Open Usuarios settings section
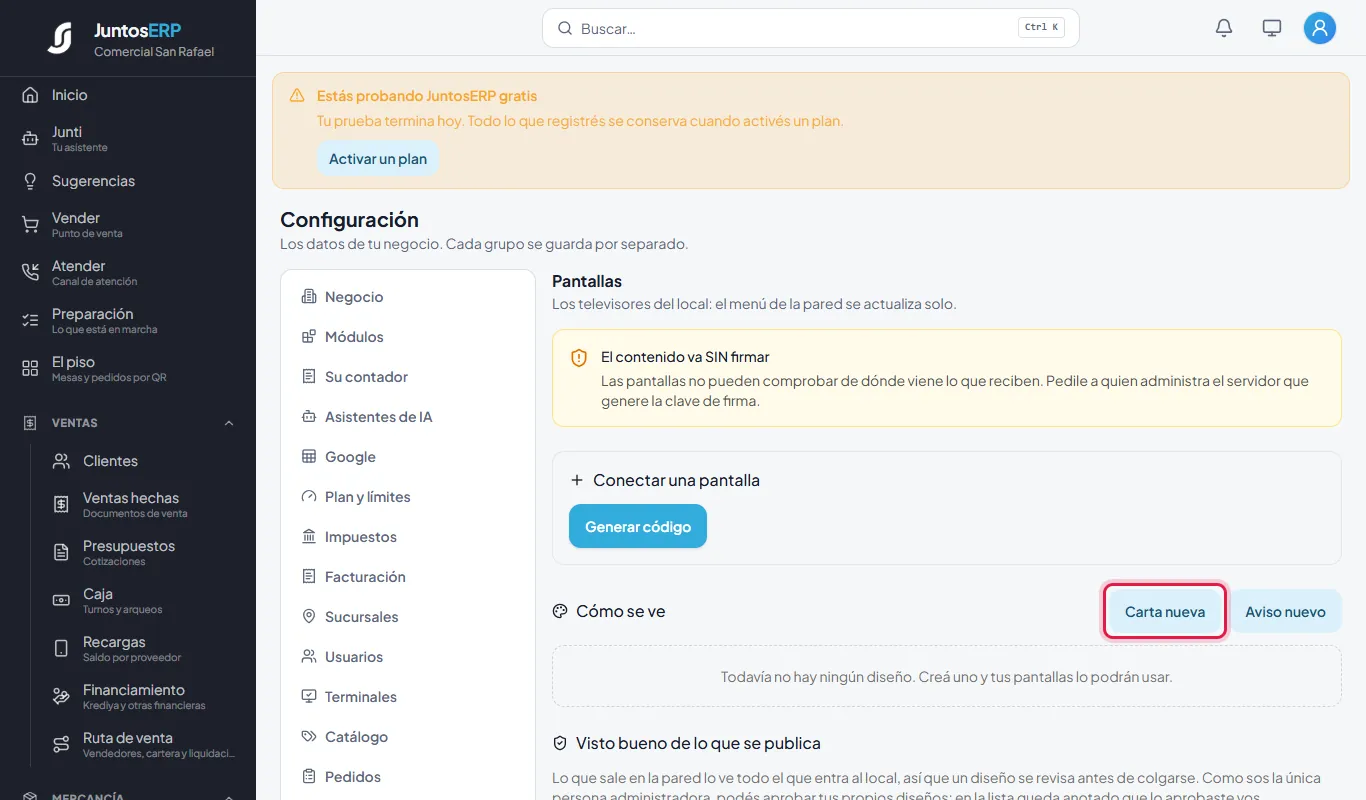1366x800 pixels. click(408, 657)
